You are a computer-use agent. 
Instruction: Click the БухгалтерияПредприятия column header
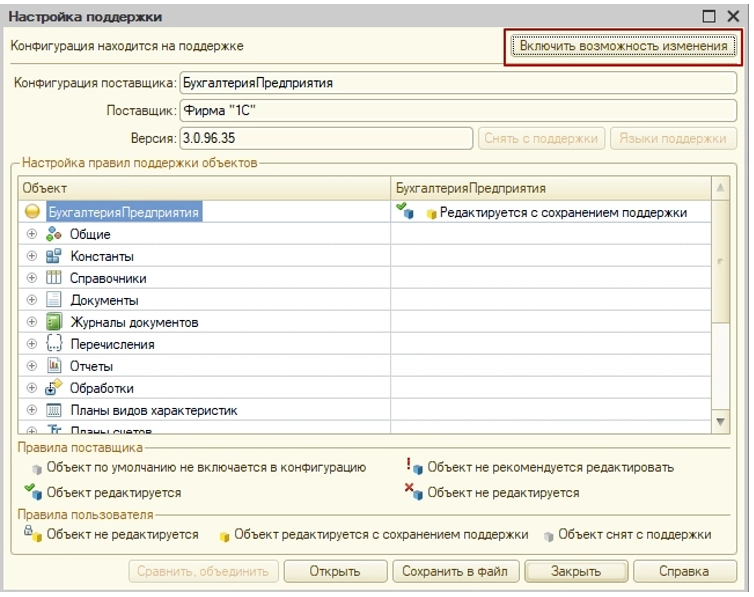(x=551, y=188)
